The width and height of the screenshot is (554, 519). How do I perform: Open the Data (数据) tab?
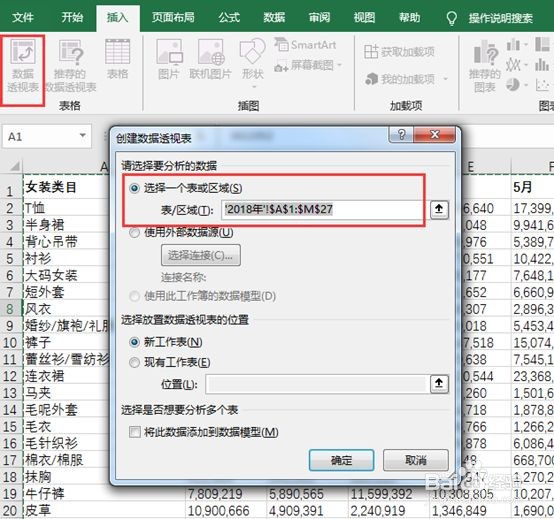274,17
